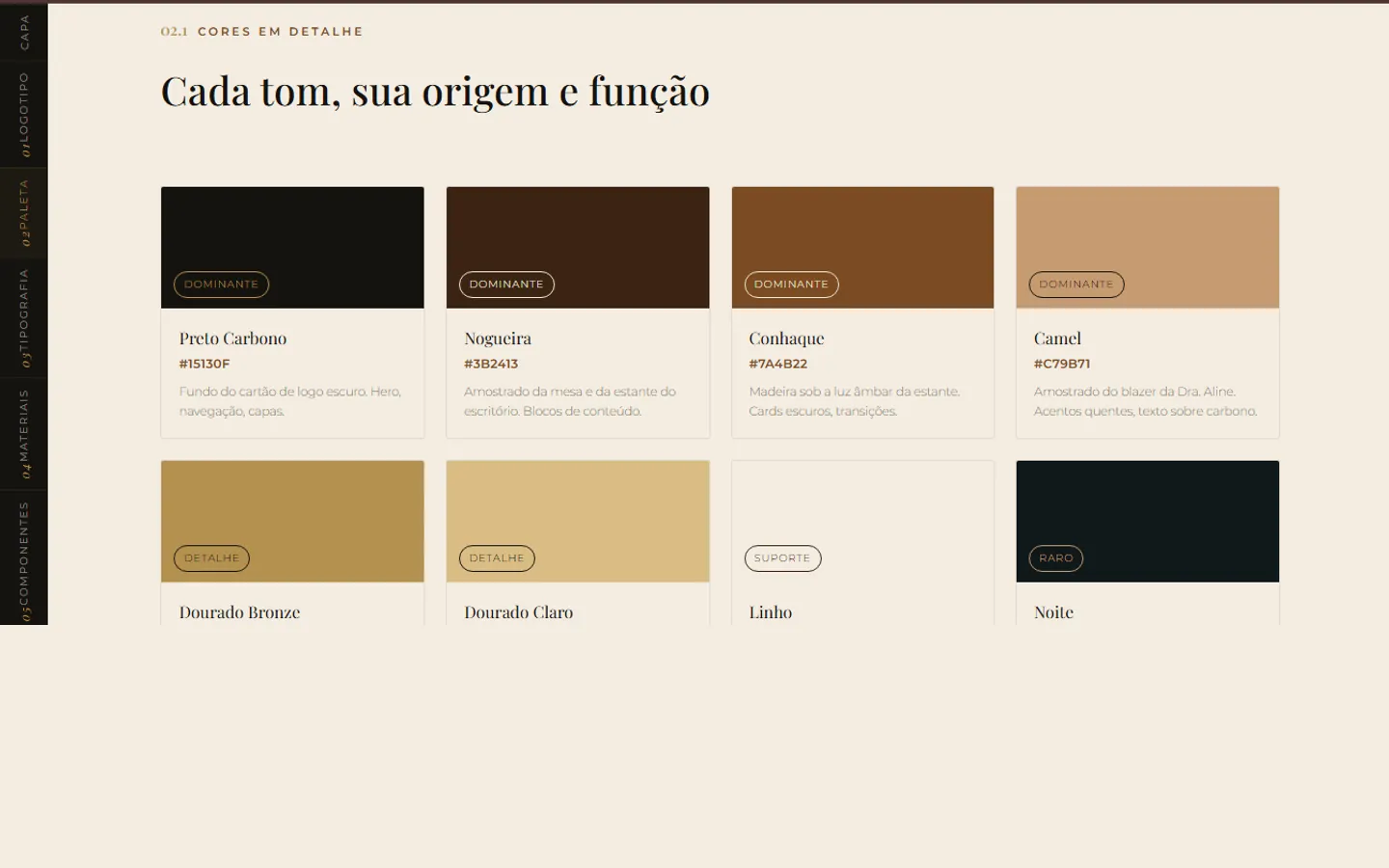
Task: Click the Preto Carbono title
Action: 232,339
